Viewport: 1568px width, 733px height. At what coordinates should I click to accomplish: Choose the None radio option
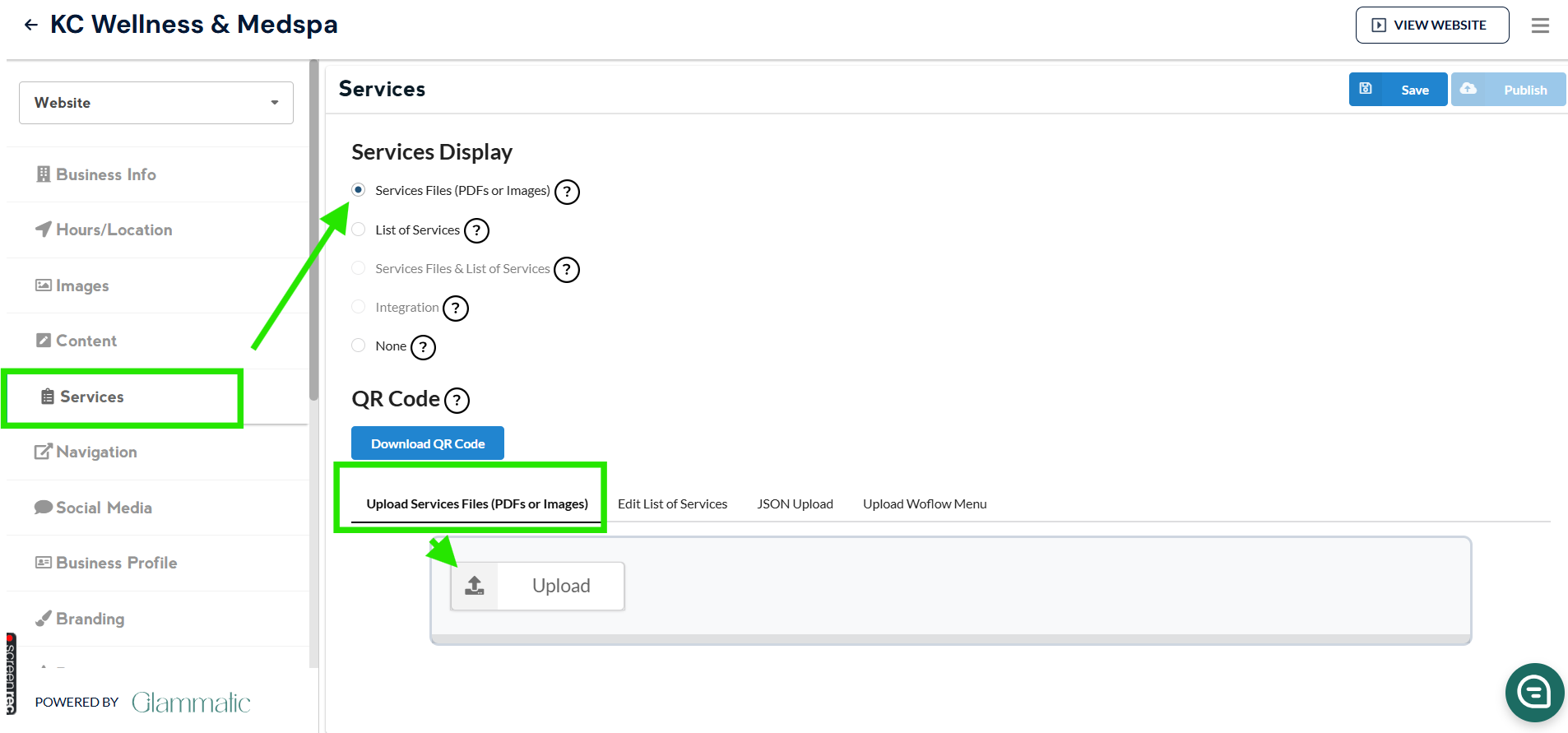pyautogui.click(x=359, y=346)
